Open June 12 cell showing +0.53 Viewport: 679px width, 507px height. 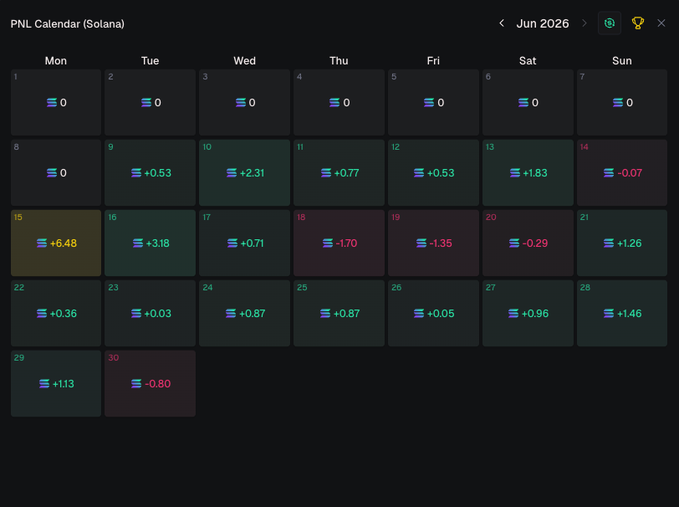433,173
